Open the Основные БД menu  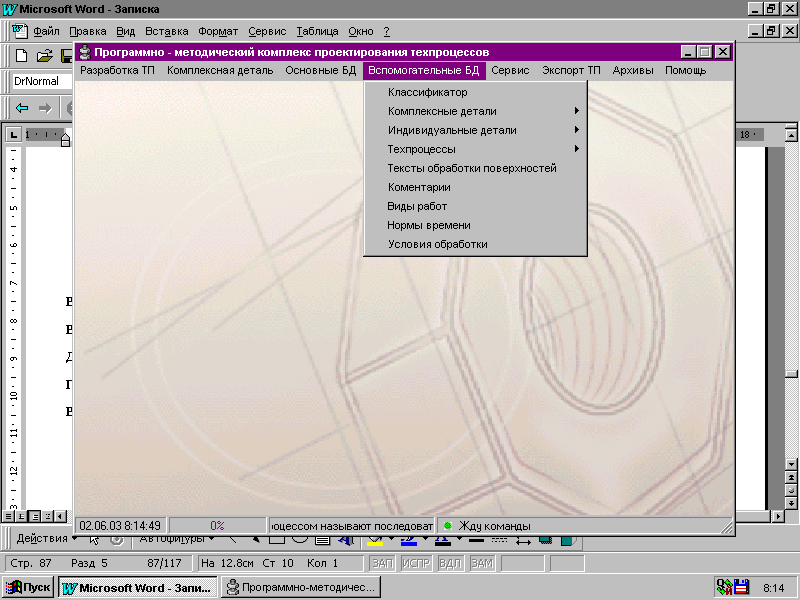click(320, 70)
